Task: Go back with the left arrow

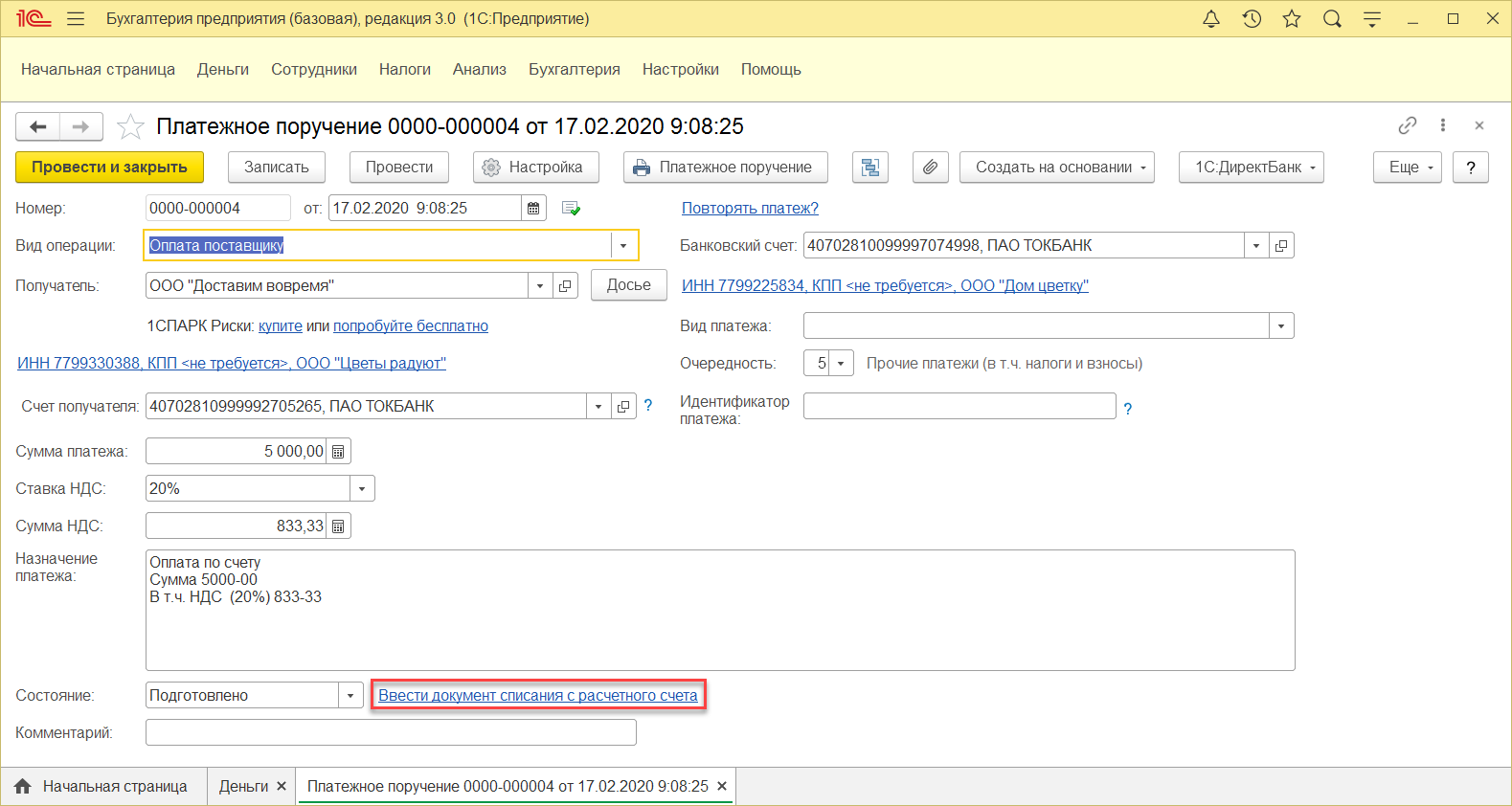Action: point(38,126)
